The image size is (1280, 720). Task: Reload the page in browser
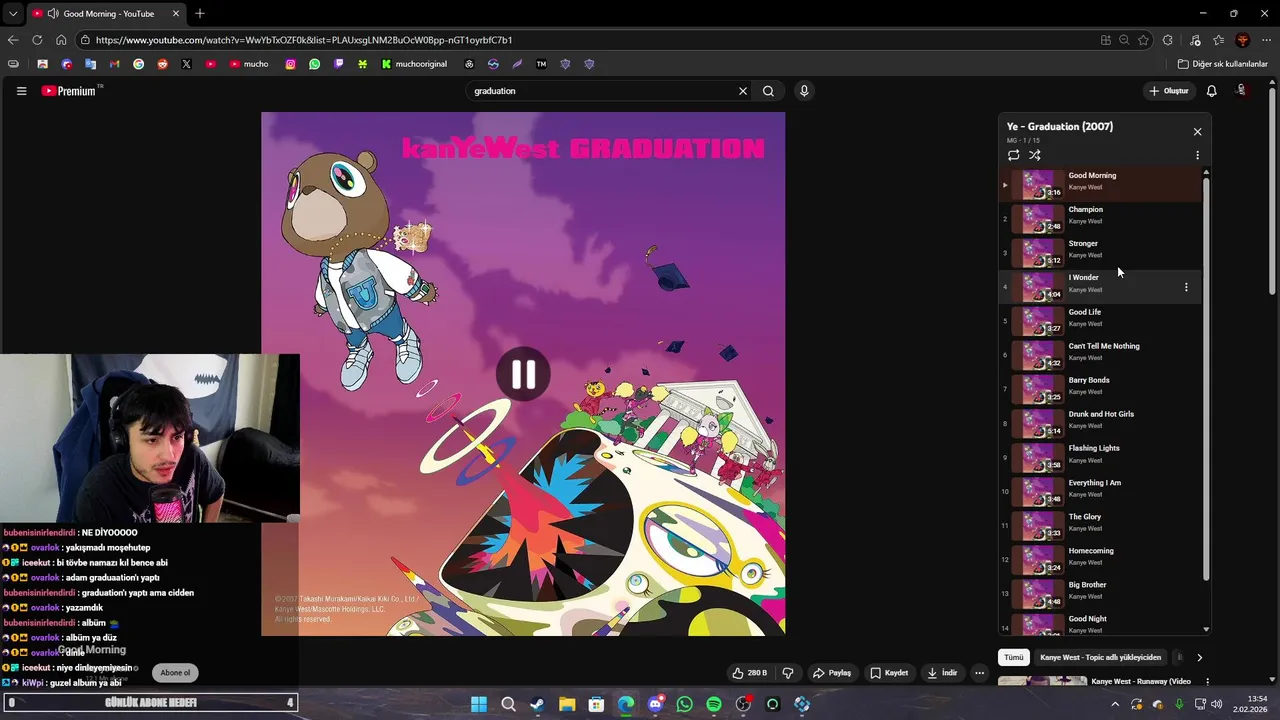click(x=37, y=40)
